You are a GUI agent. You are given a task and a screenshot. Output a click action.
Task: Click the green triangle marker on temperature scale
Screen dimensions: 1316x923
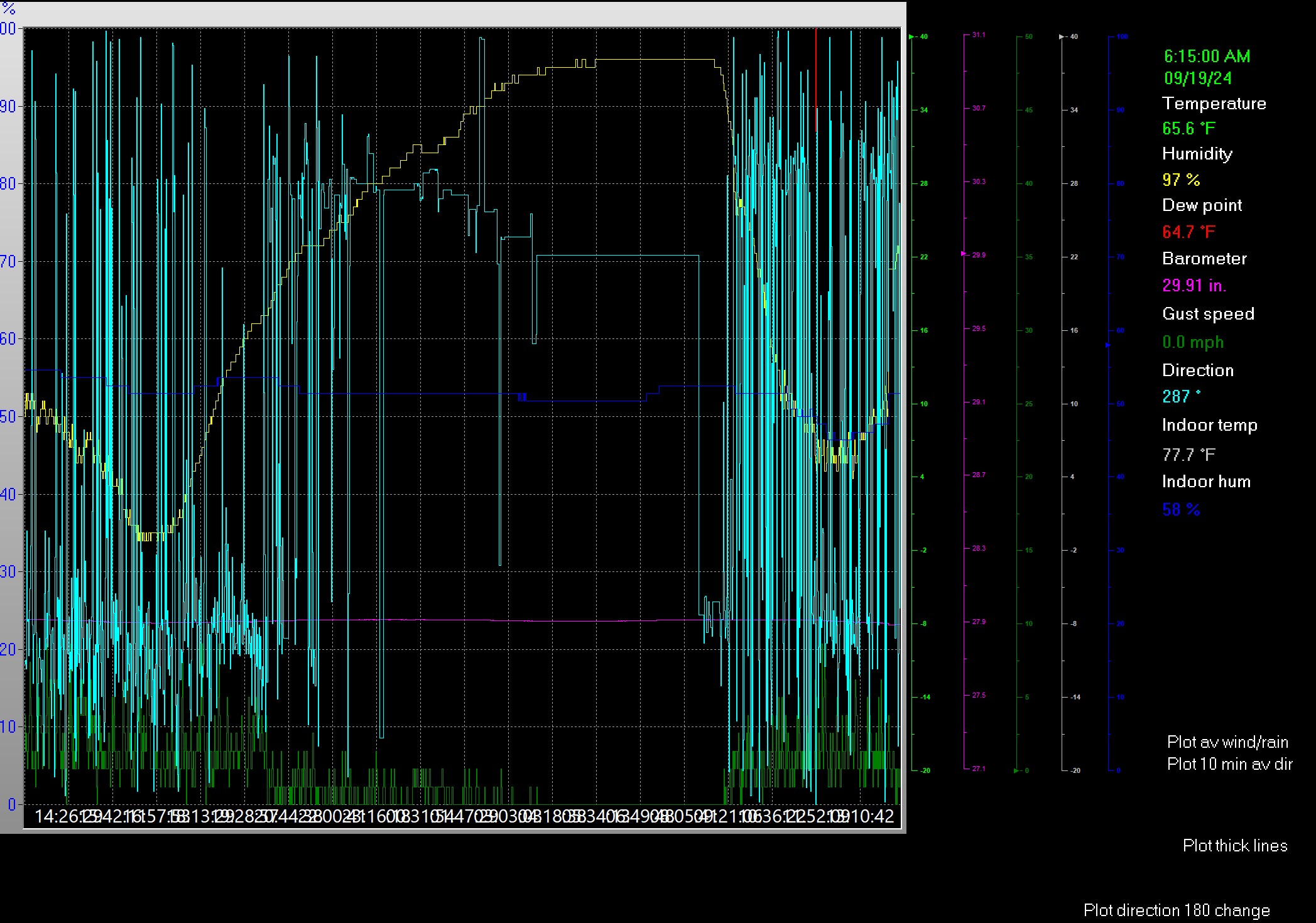pos(911,37)
